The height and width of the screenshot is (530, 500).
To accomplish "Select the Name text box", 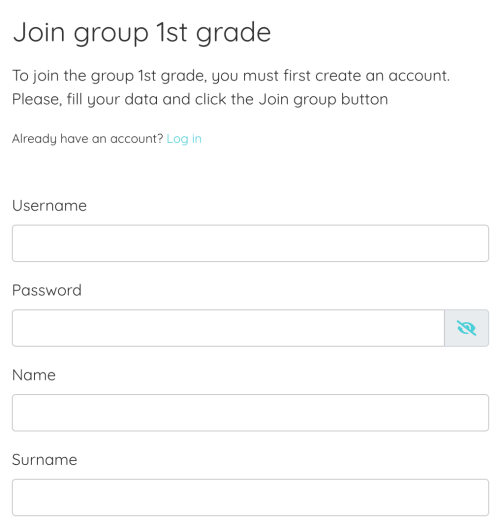I will tap(250, 413).
